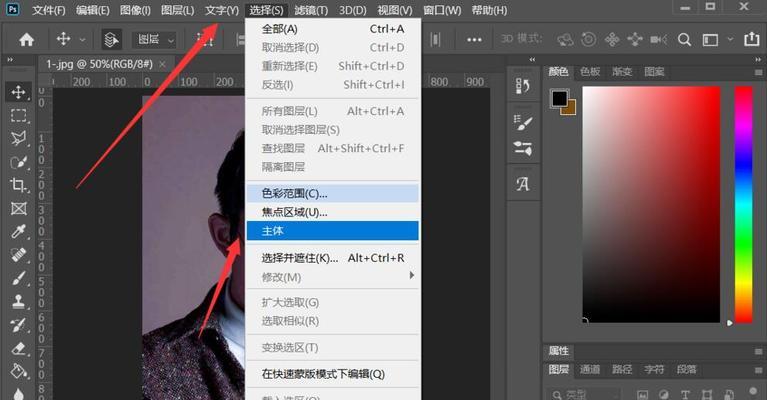767x400 pixels.
Task: Select the Move tool in left toolbar
Action: 19,92
